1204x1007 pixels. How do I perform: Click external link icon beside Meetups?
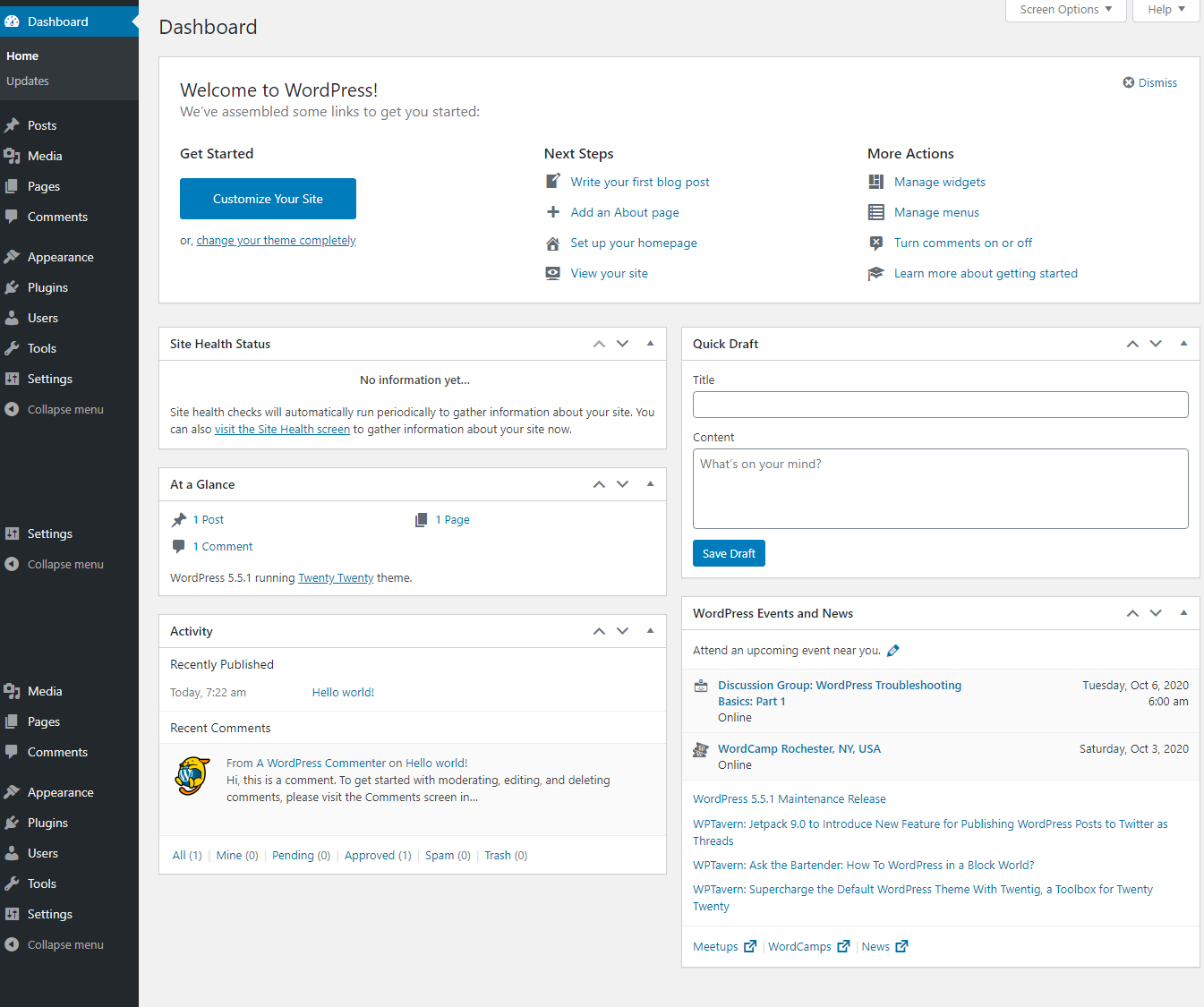750,946
